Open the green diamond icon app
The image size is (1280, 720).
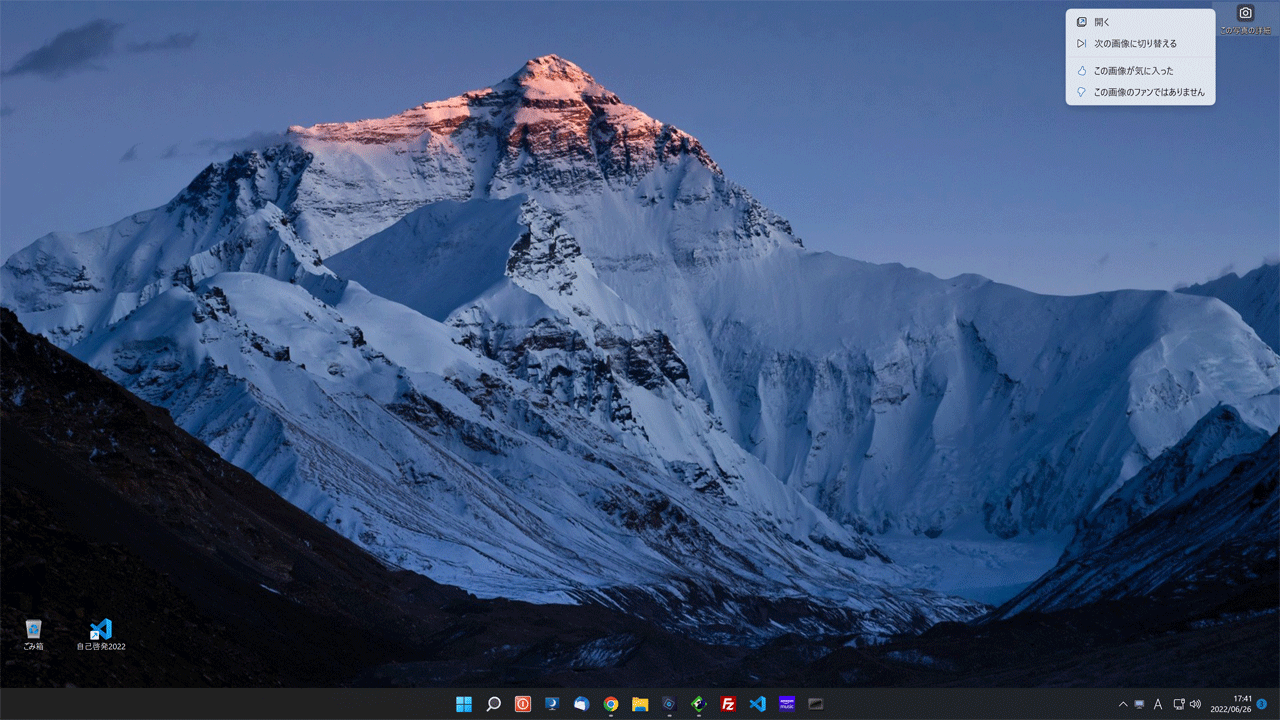click(x=699, y=704)
